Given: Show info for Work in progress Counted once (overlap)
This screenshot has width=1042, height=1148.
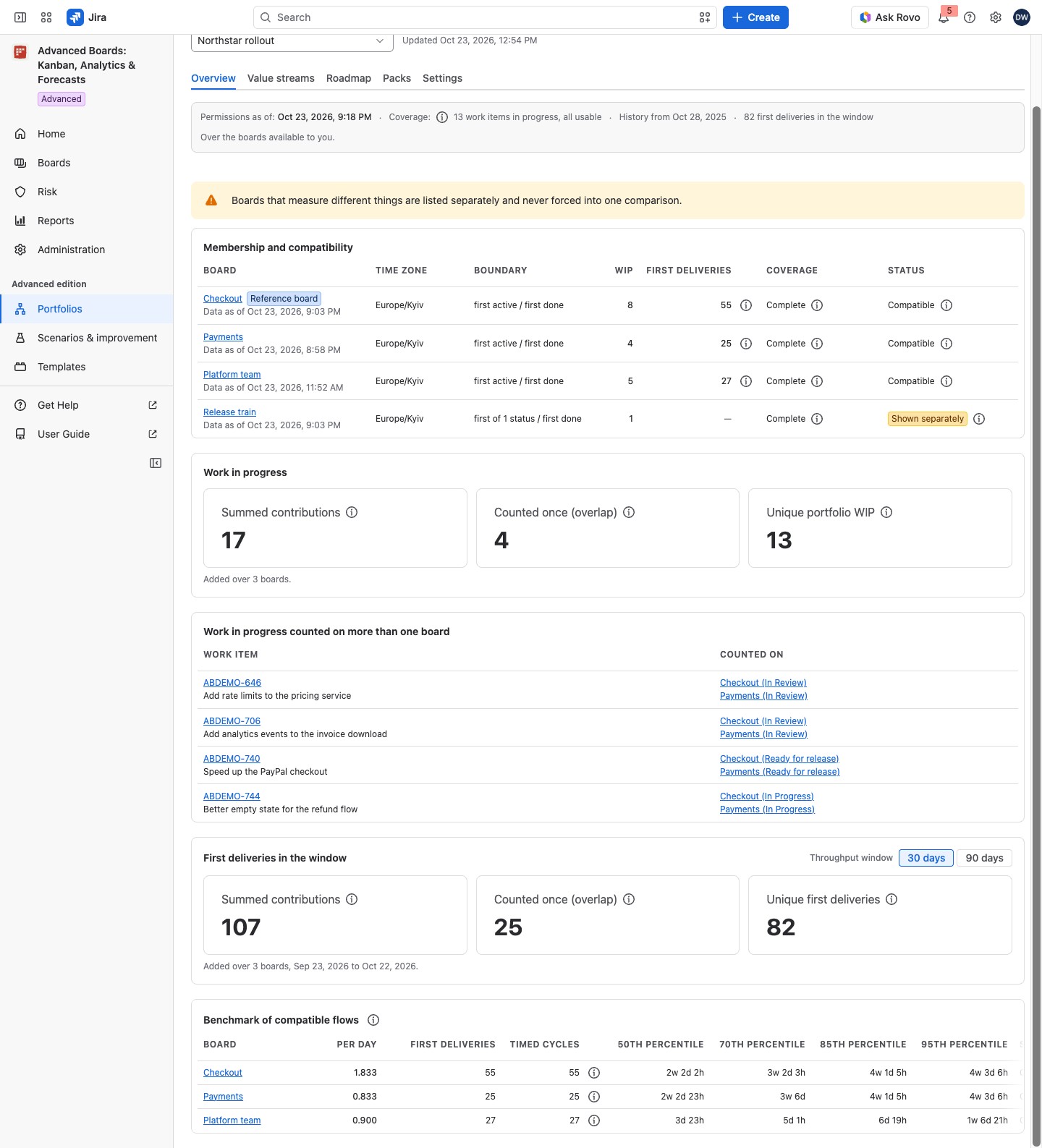Looking at the screenshot, I should click(x=629, y=512).
